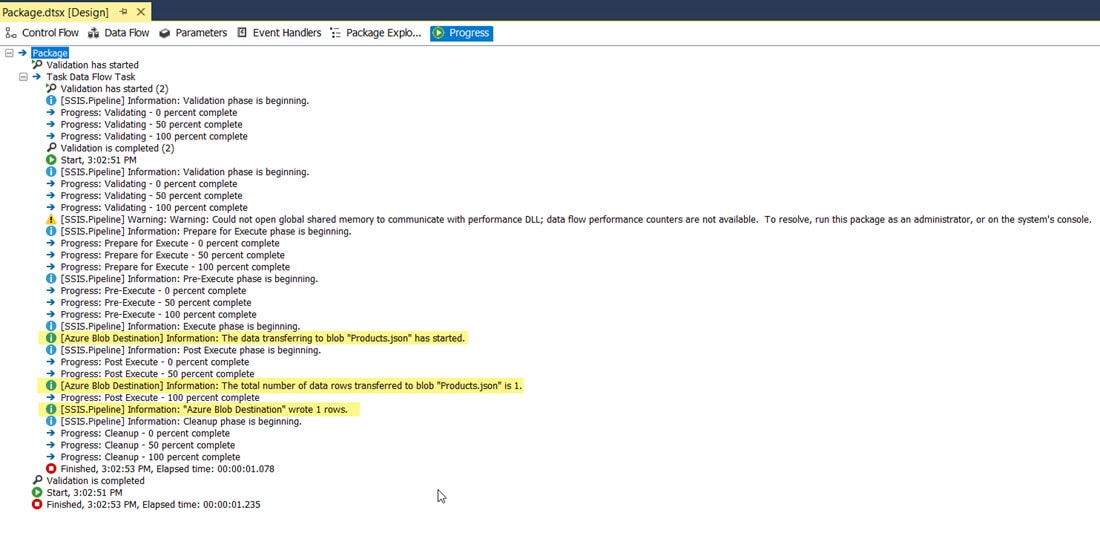Click arrow icon of Pre-Execute - 0 percent complete
1100x536 pixels.
pos(51,290)
